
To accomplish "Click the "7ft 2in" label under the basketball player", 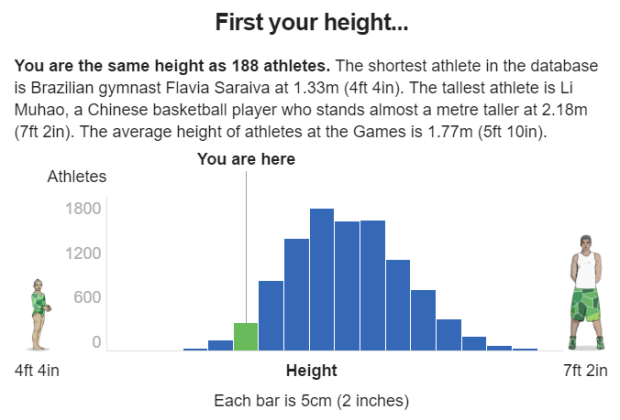I will click(x=585, y=371).
